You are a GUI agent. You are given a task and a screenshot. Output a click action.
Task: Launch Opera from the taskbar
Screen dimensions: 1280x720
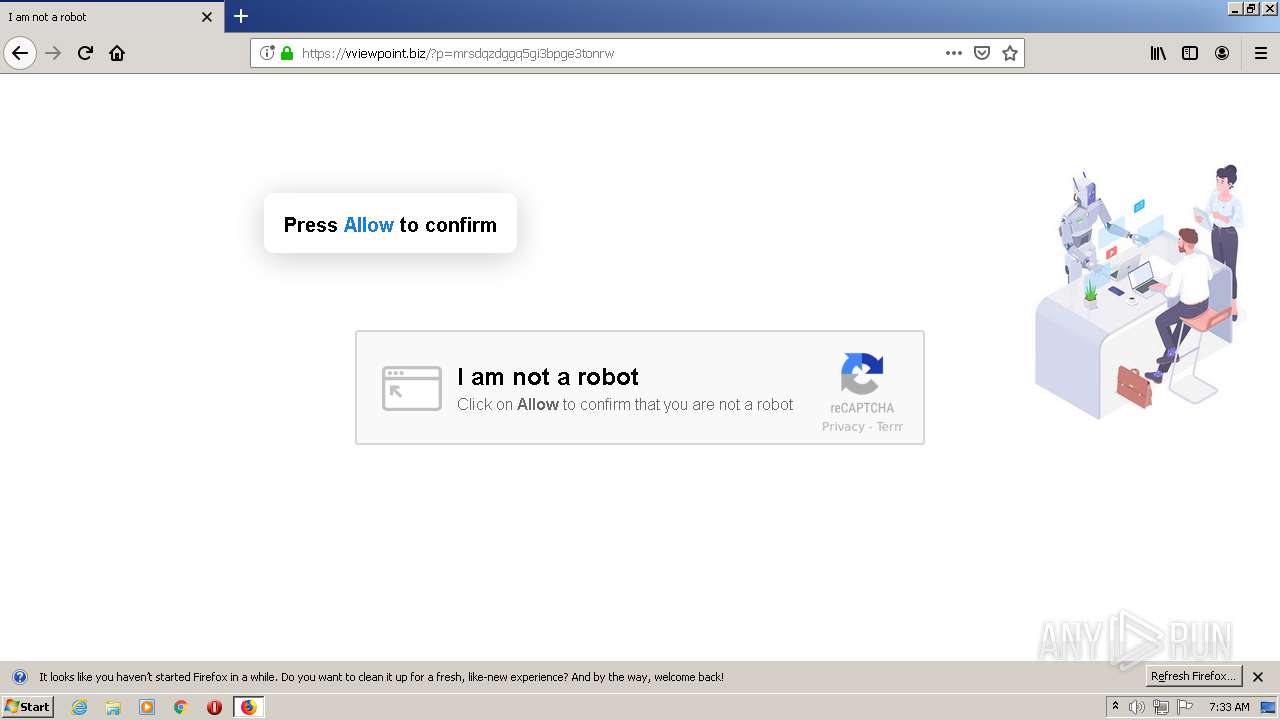click(x=214, y=707)
